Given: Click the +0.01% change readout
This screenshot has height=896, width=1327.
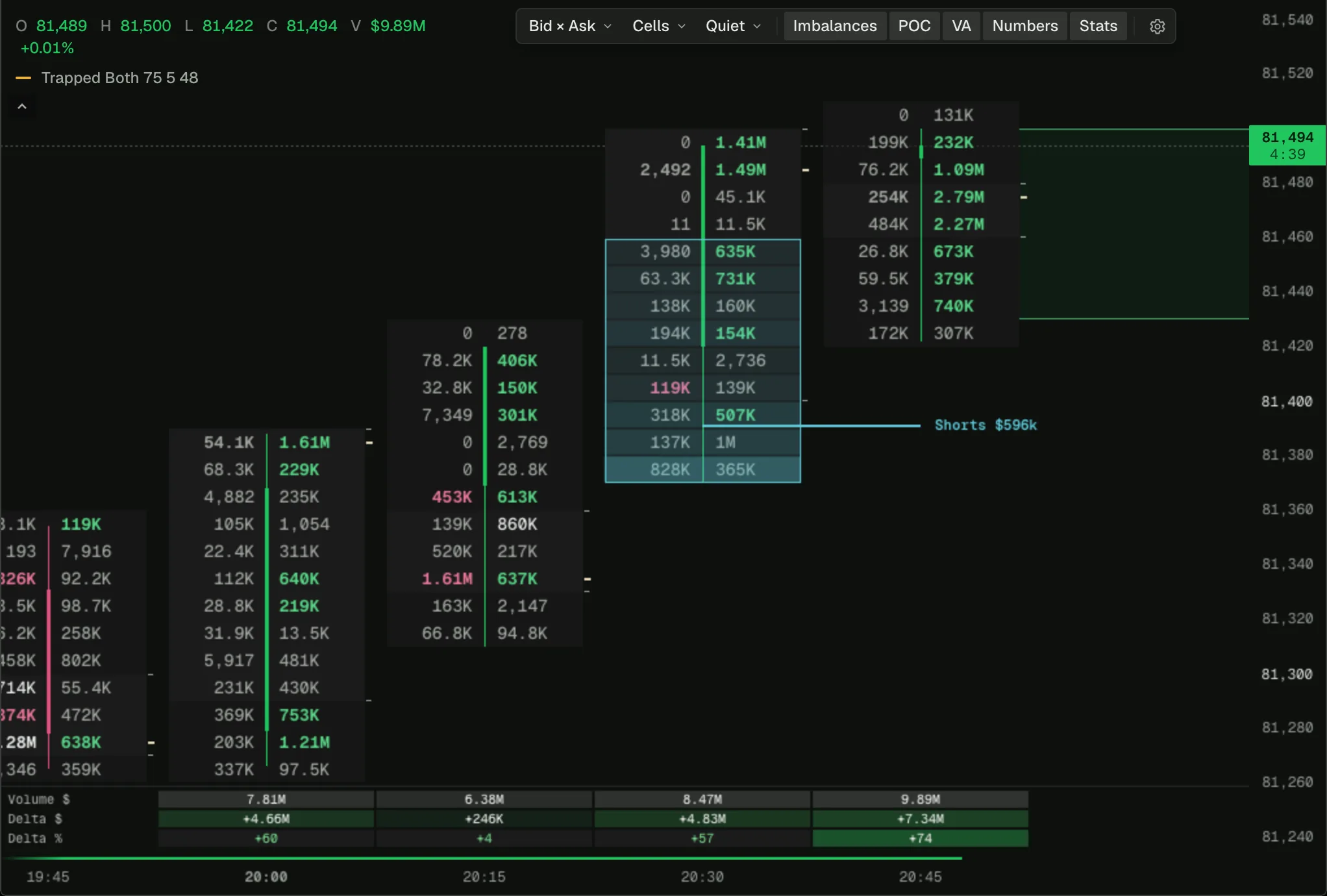Looking at the screenshot, I should click(47, 48).
